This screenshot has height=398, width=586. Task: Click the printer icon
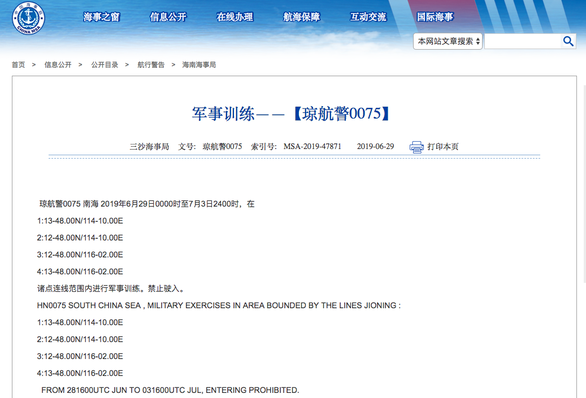(416, 147)
